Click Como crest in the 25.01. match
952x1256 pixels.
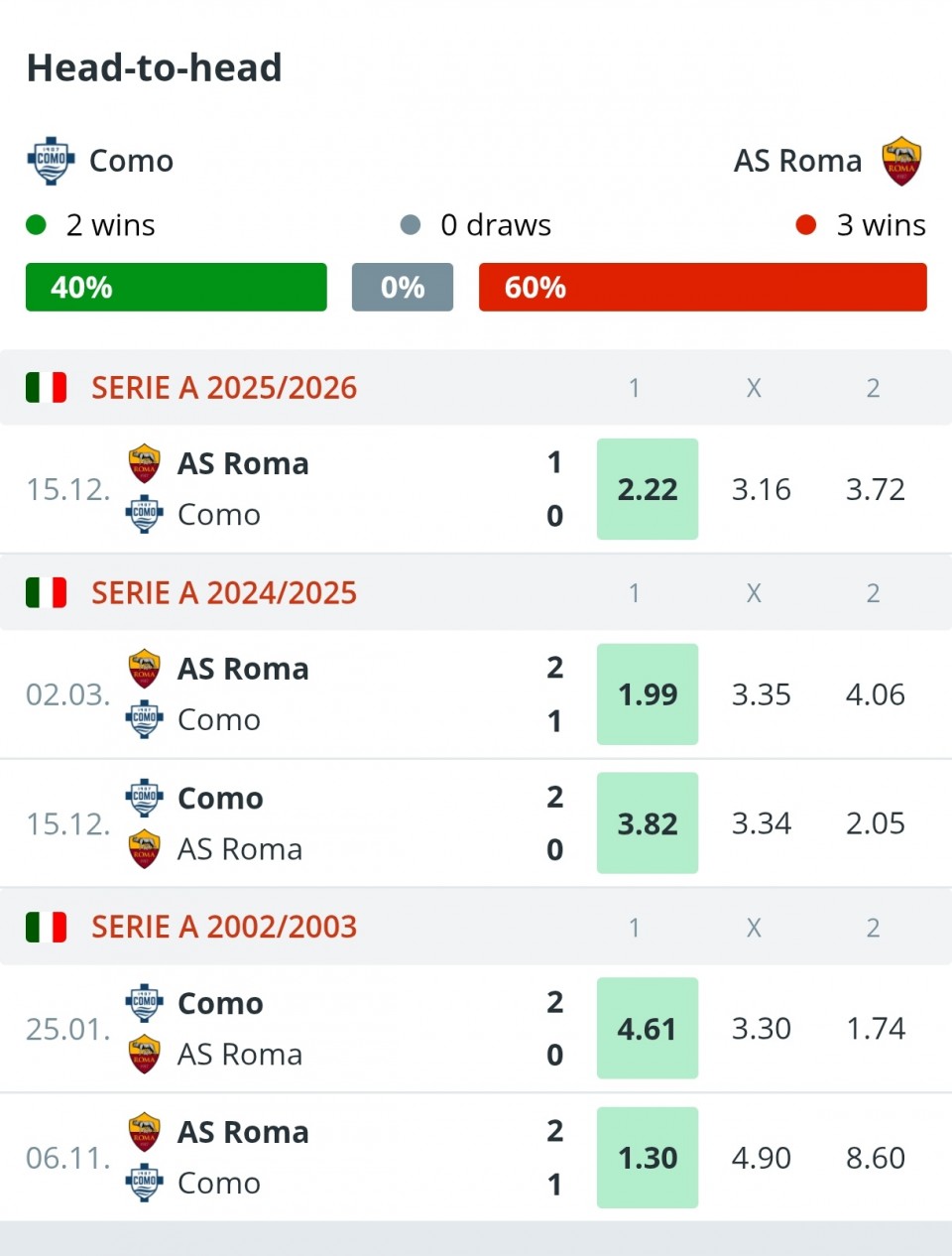[145, 1003]
